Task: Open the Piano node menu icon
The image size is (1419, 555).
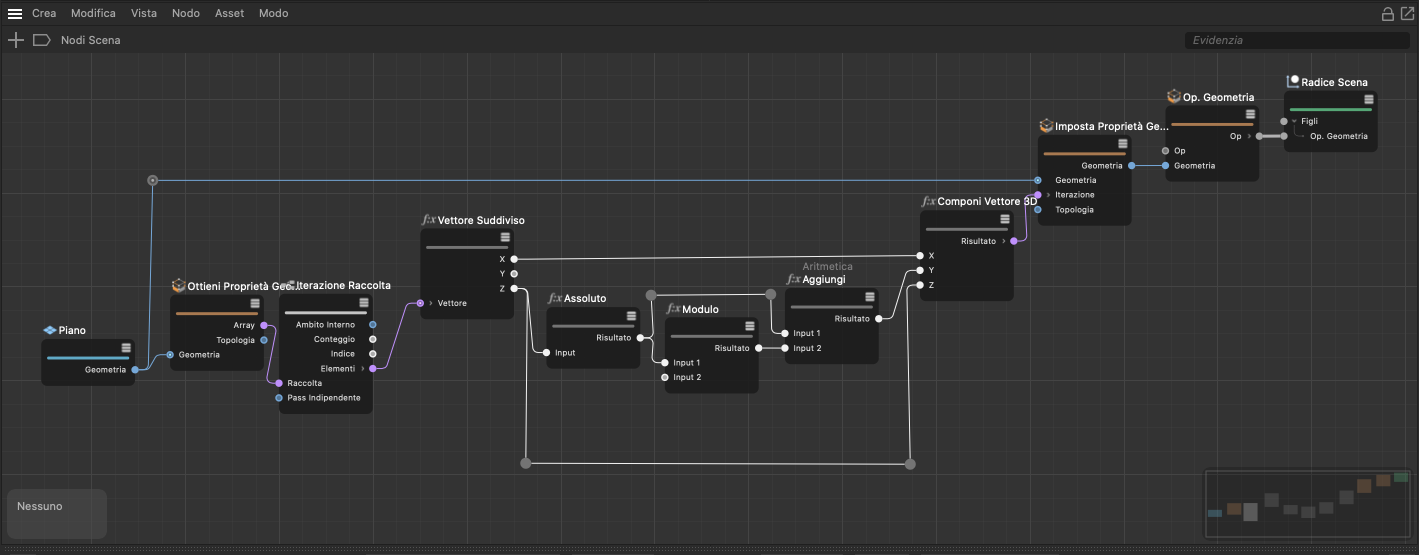Action: [x=126, y=348]
